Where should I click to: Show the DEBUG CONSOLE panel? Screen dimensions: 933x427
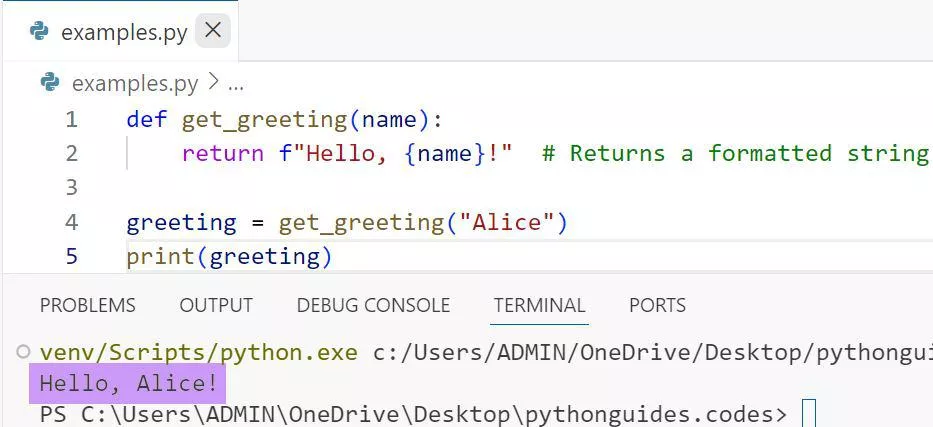point(373,305)
